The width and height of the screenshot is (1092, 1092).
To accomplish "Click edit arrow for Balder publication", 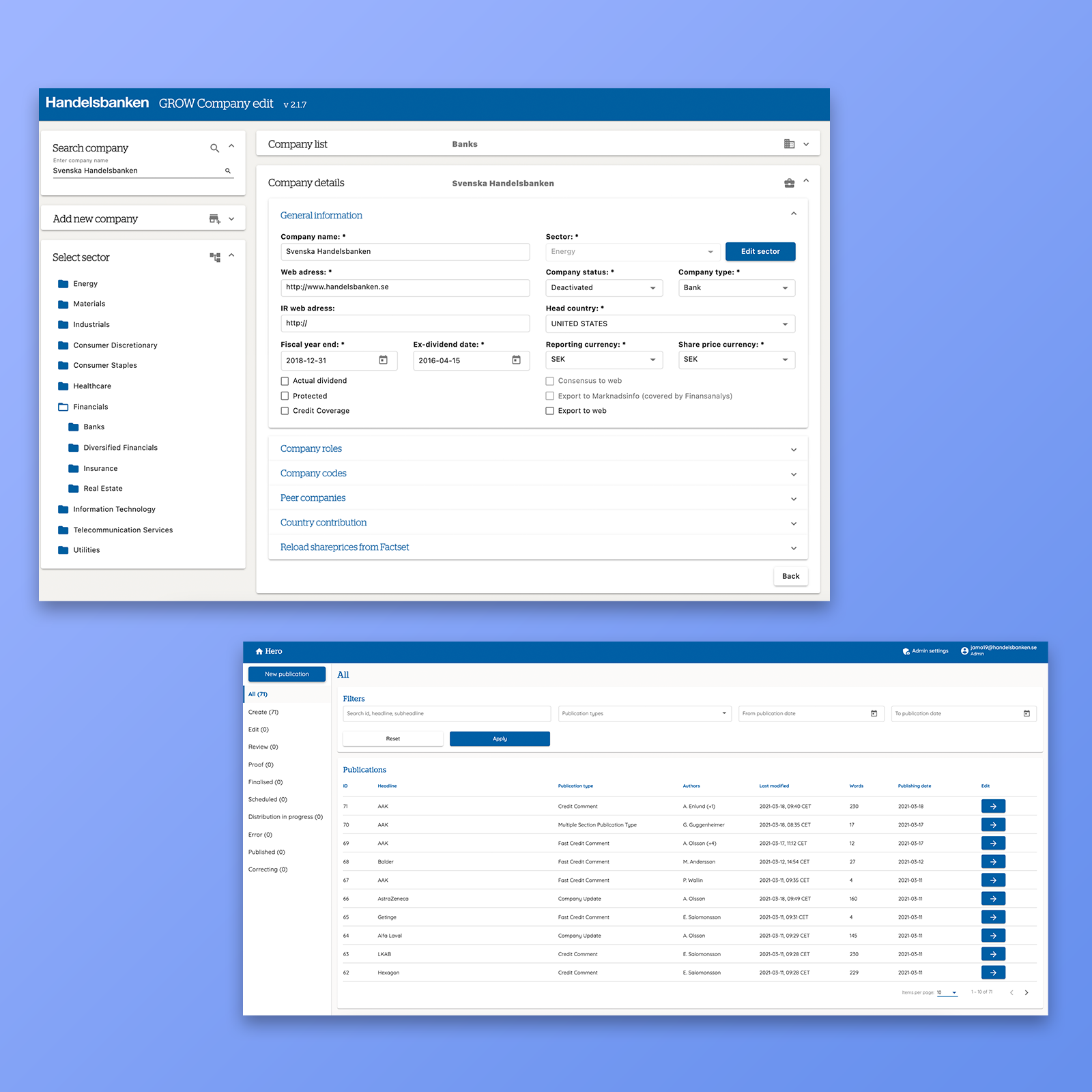I will point(993,862).
